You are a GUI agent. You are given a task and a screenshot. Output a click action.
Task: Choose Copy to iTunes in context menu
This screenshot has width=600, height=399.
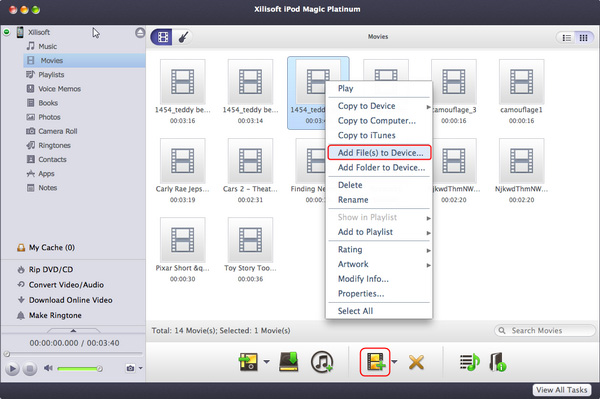tap(379, 135)
